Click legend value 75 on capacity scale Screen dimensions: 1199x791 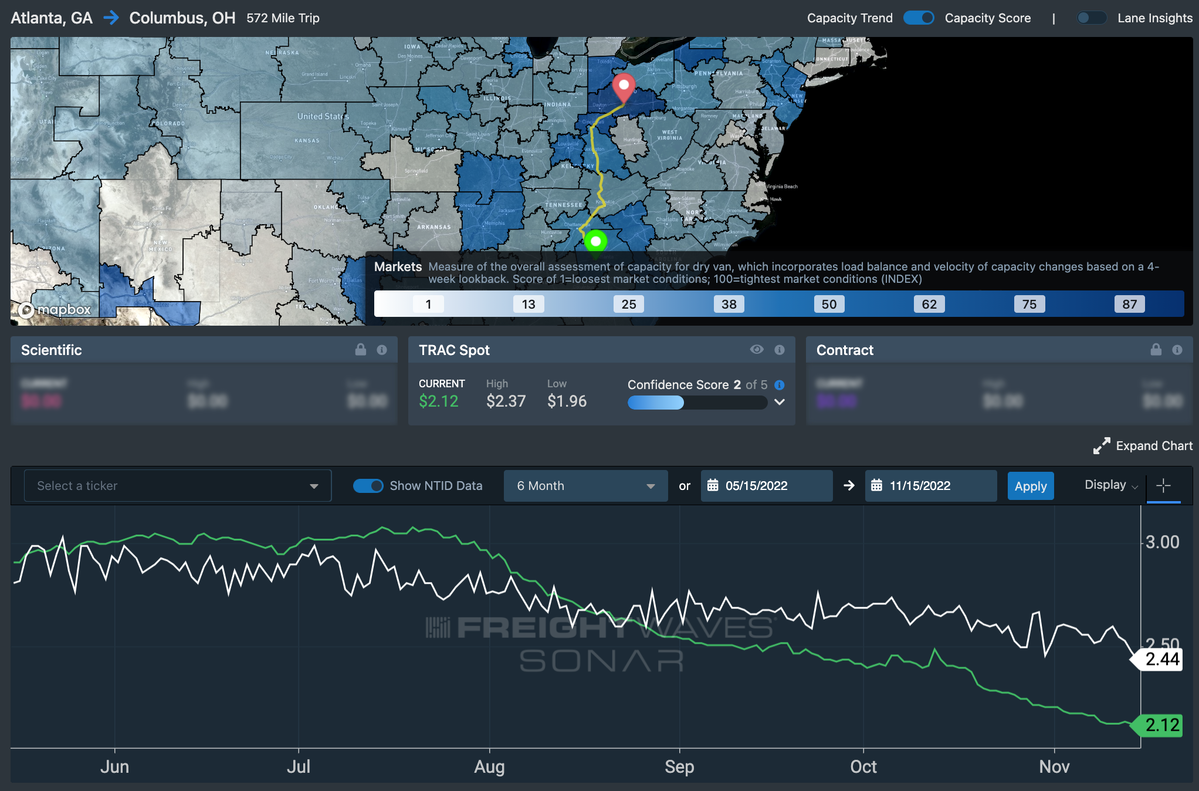[x=1029, y=304]
